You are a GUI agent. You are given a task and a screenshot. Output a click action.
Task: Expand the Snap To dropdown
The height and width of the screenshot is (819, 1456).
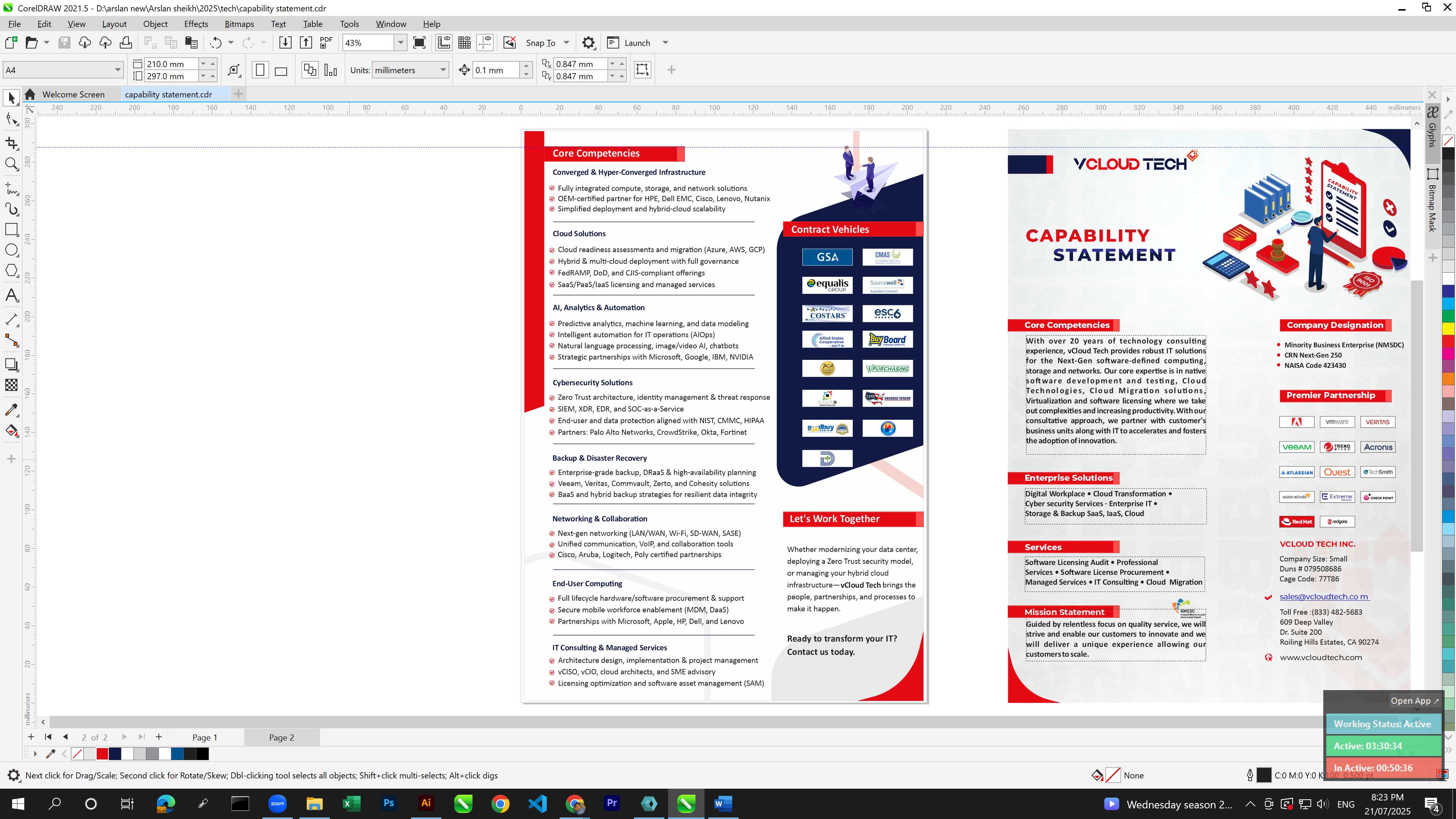[566, 43]
